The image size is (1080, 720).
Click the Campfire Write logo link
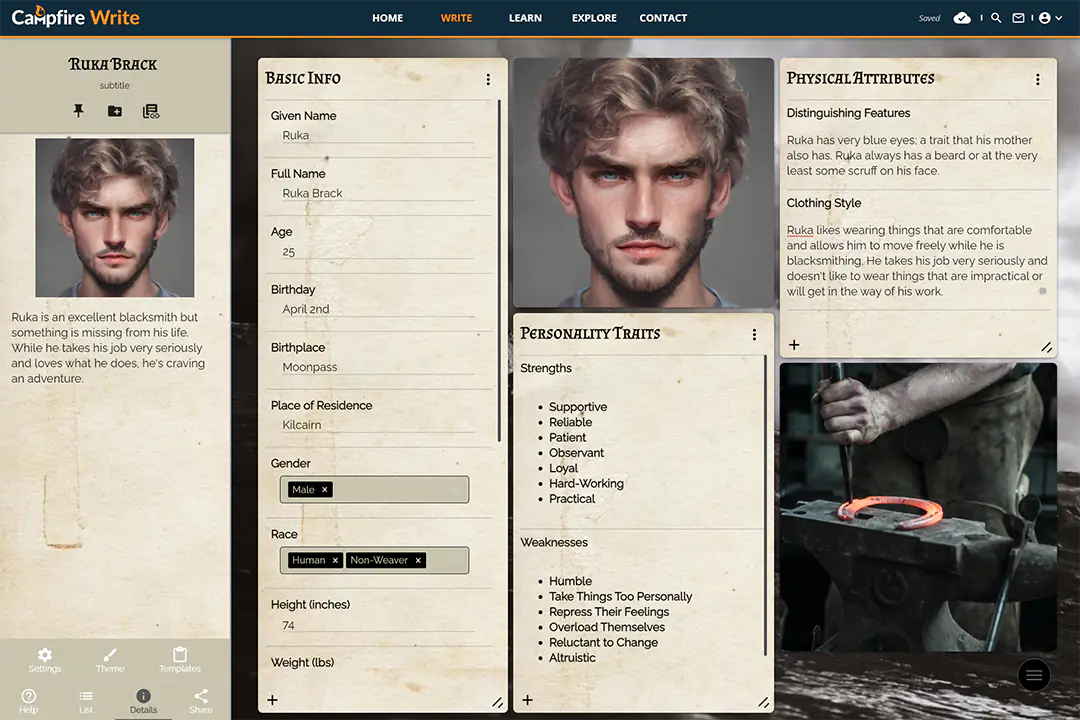76,18
